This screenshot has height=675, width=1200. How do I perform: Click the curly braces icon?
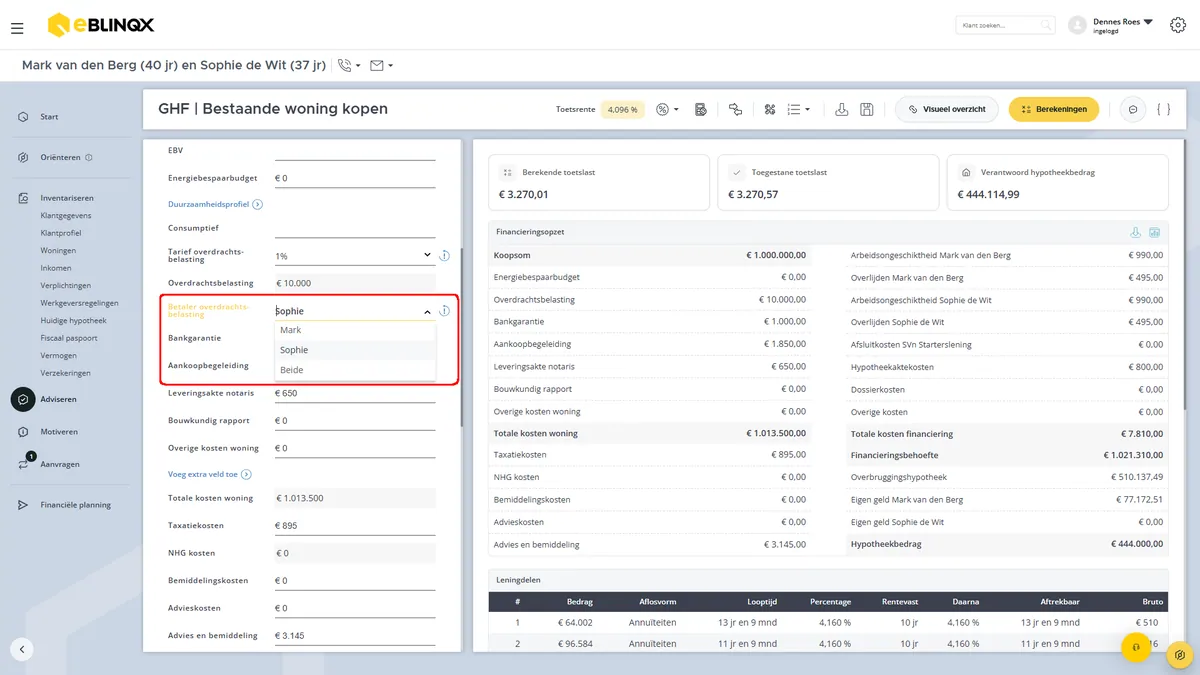coord(1163,109)
